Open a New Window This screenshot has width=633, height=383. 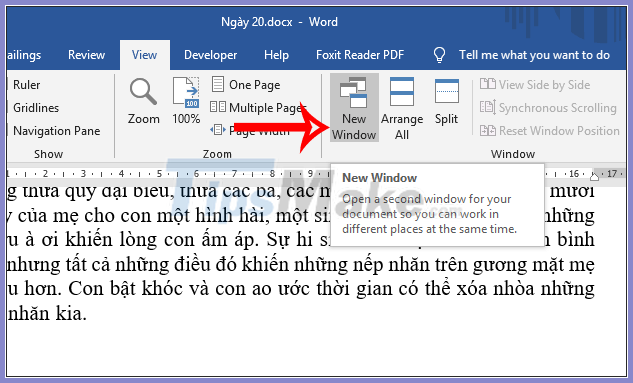tap(354, 108)
